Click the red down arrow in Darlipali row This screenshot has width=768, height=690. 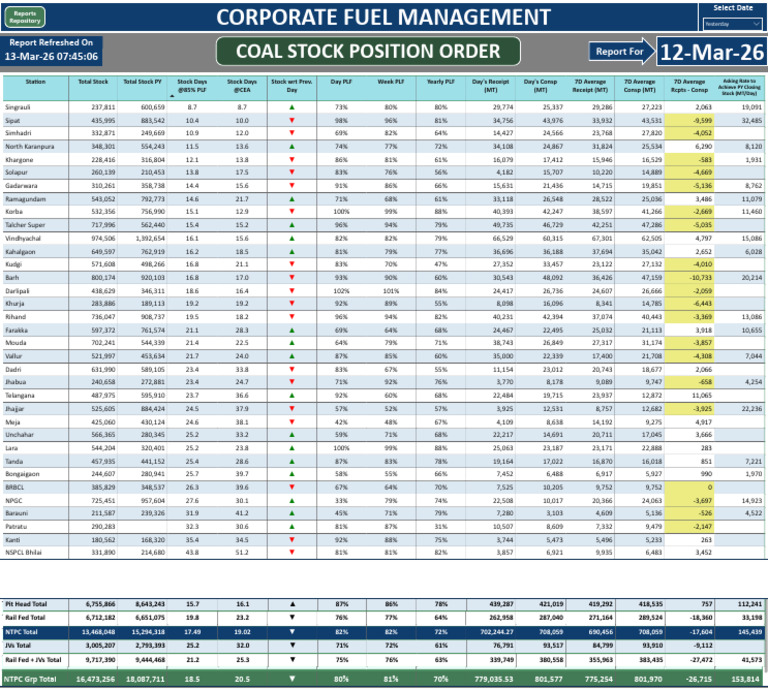point(292,290)
